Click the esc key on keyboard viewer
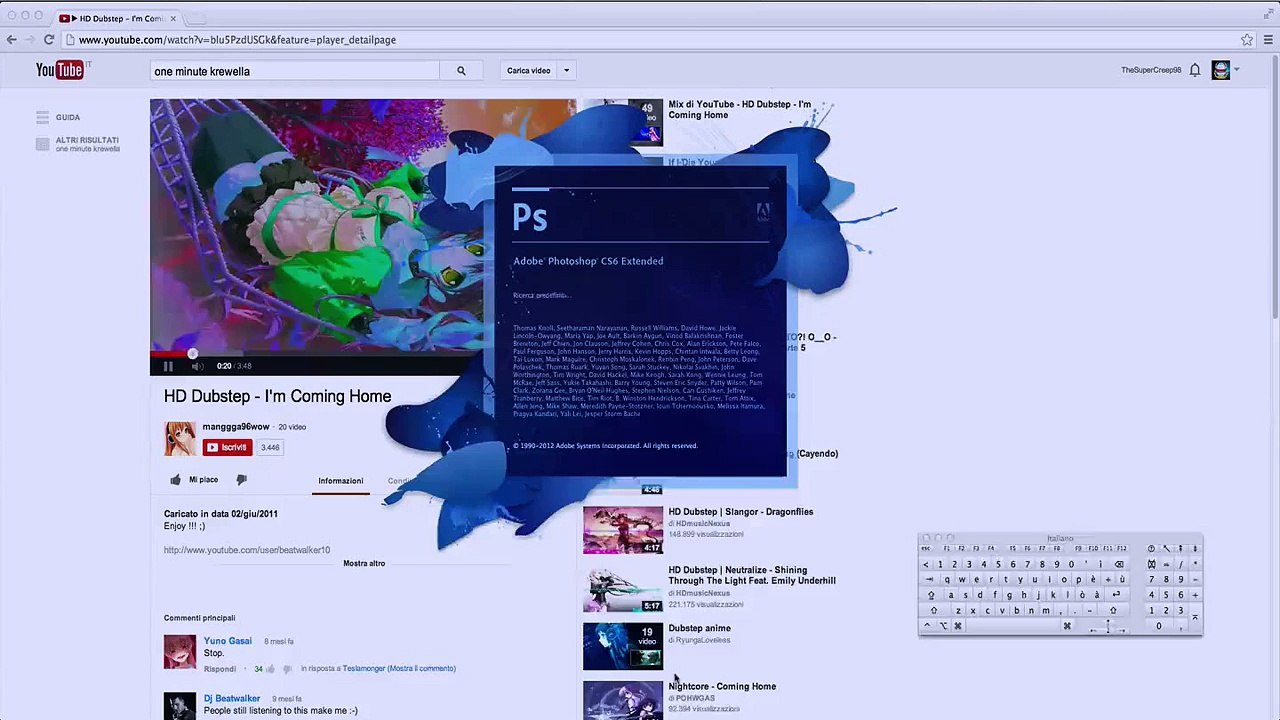 point(926,548)
